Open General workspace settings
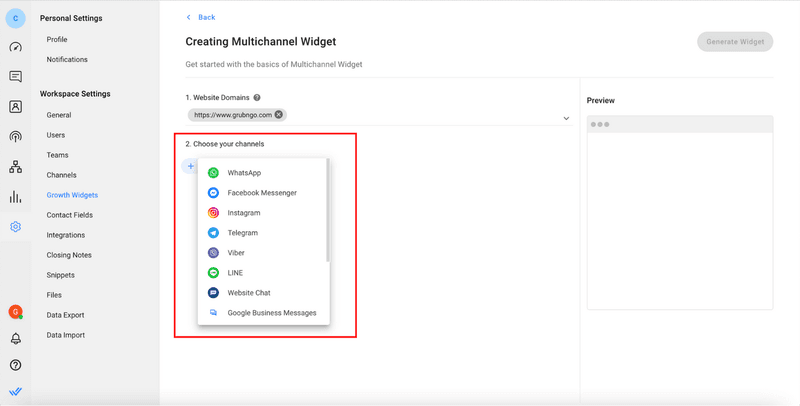 pyautogui.click(x=59, y=115)
